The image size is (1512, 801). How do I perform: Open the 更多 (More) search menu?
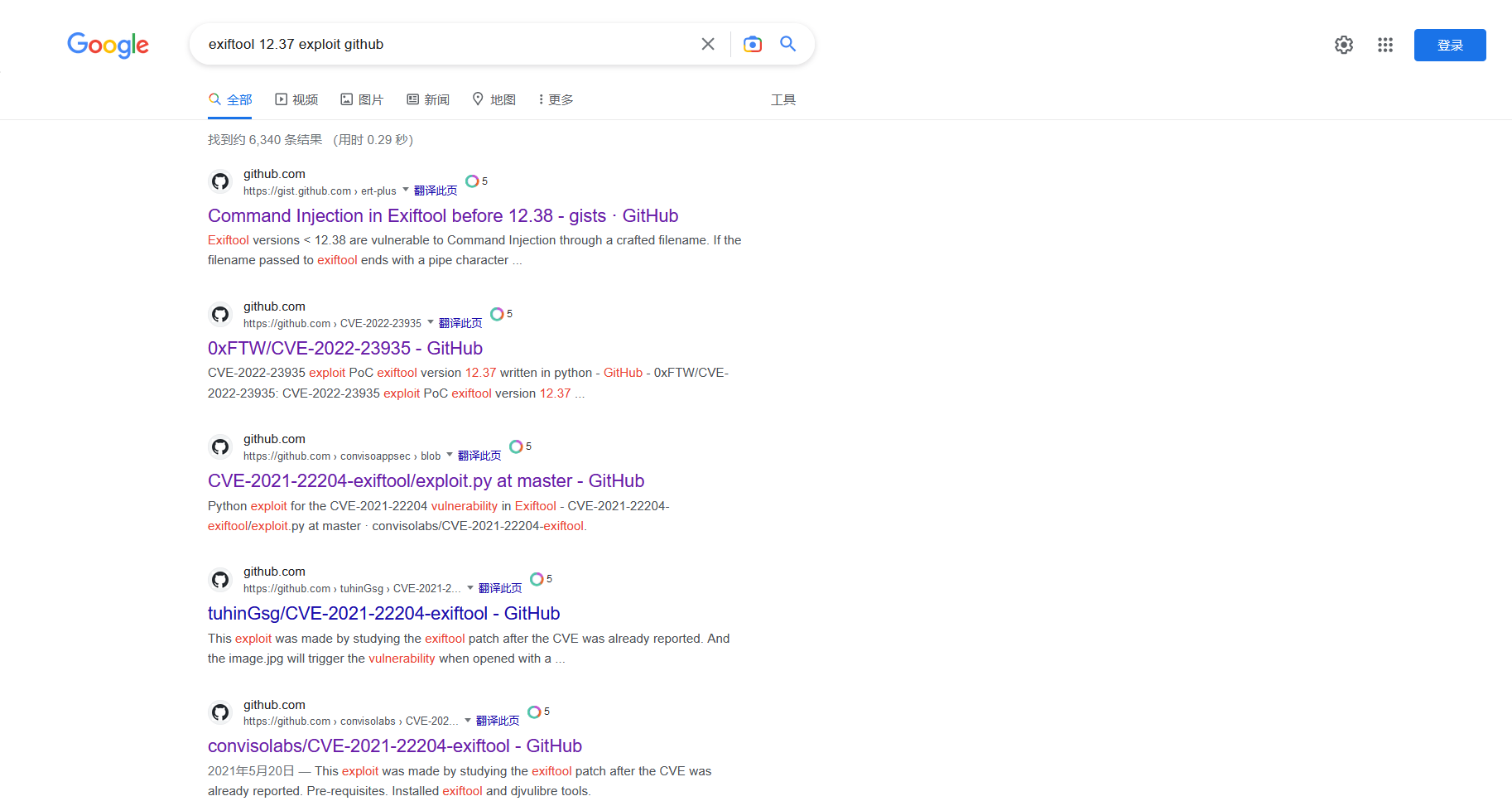(x=556, y=99)
